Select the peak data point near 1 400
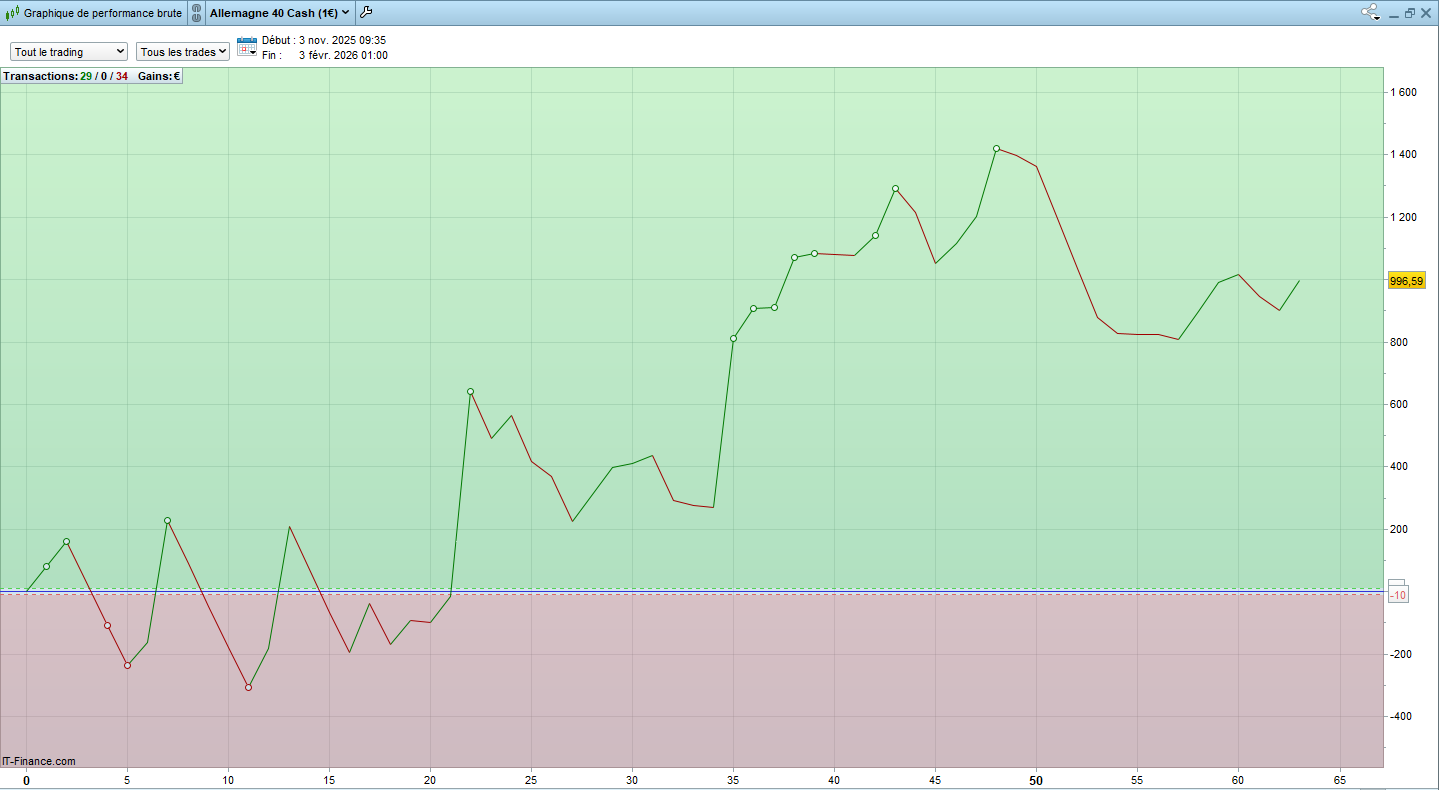The image size is (1439, 790). coord(996,148)
